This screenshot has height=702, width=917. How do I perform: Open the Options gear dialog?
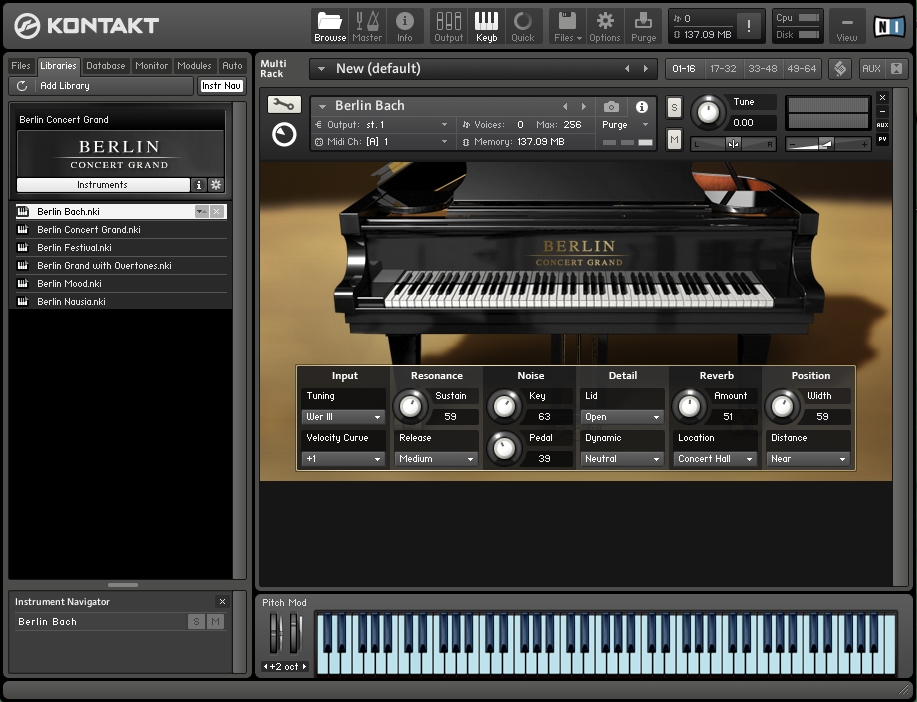pos(605,26)
